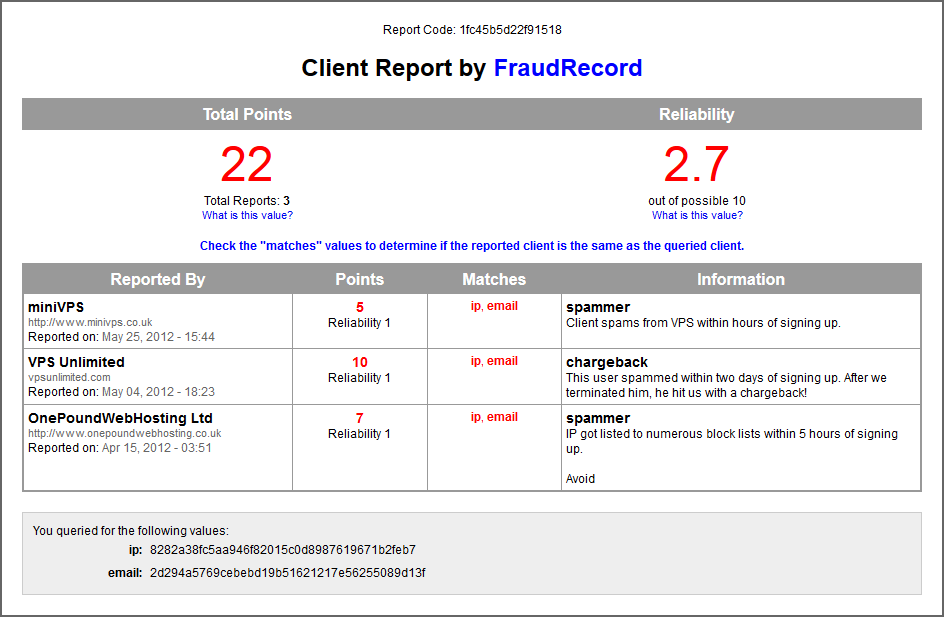Screen dimensions: 944x617
Task: Click the 'This user spammed within two days' description
Action: click(726, 385)
